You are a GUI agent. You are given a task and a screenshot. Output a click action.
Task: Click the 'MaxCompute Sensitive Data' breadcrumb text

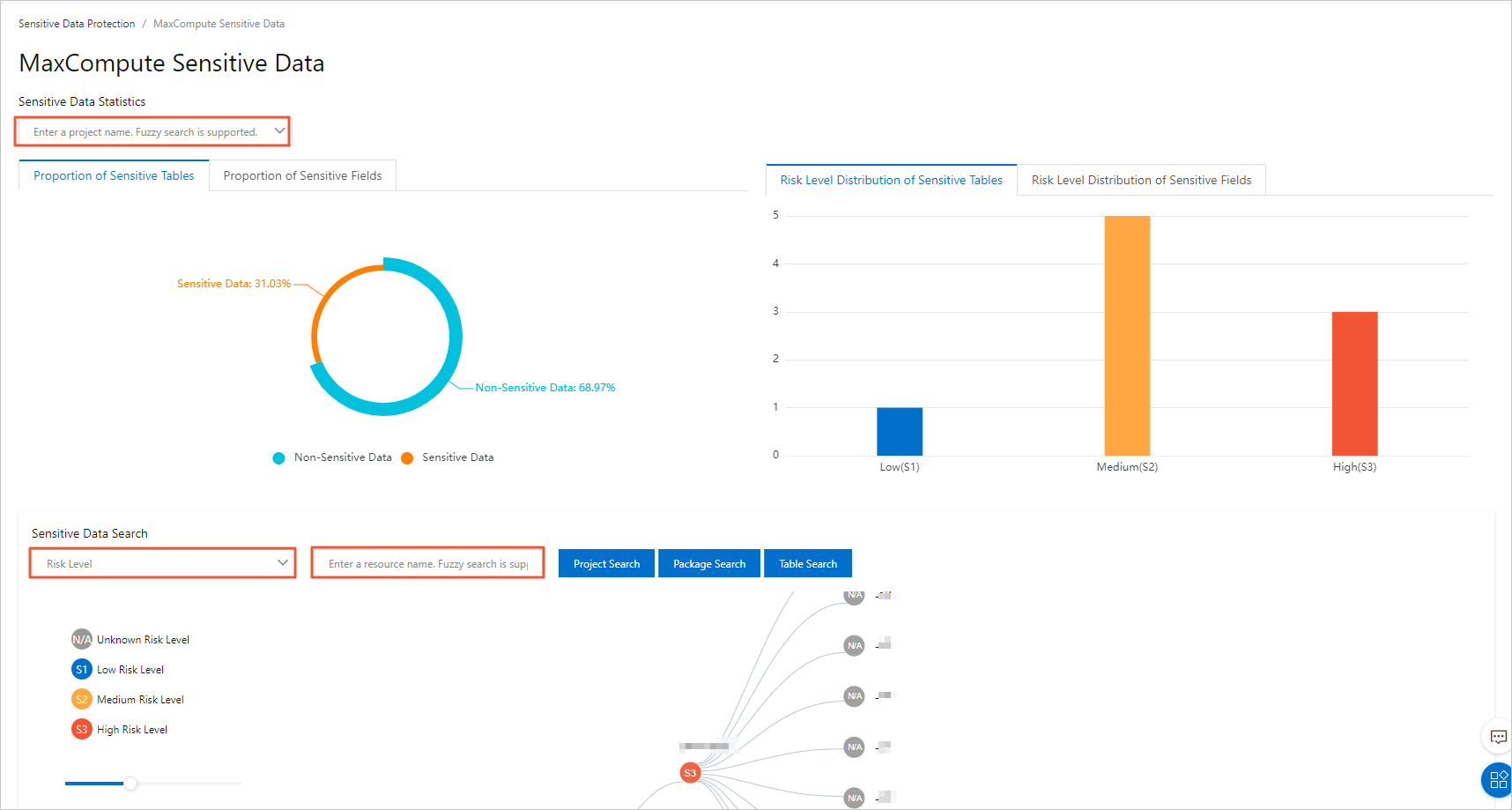click(x=219, y=24)
